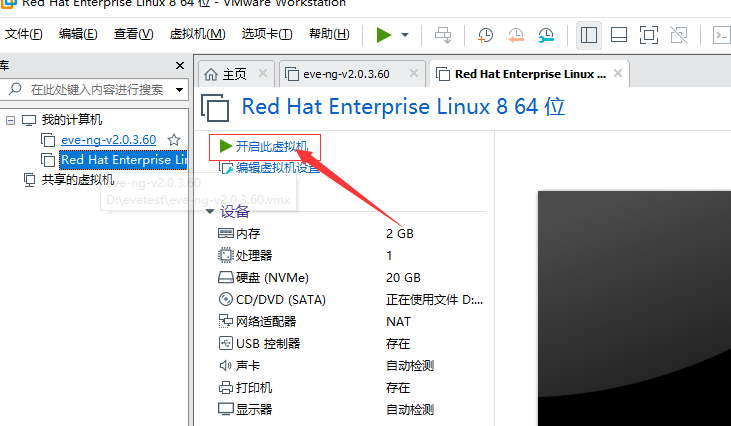Viewport: 731px width, 426px height.
Task: Toggle favorite star for eve-ng-v2.0.3.60
Action: click(x=174, y=139)
